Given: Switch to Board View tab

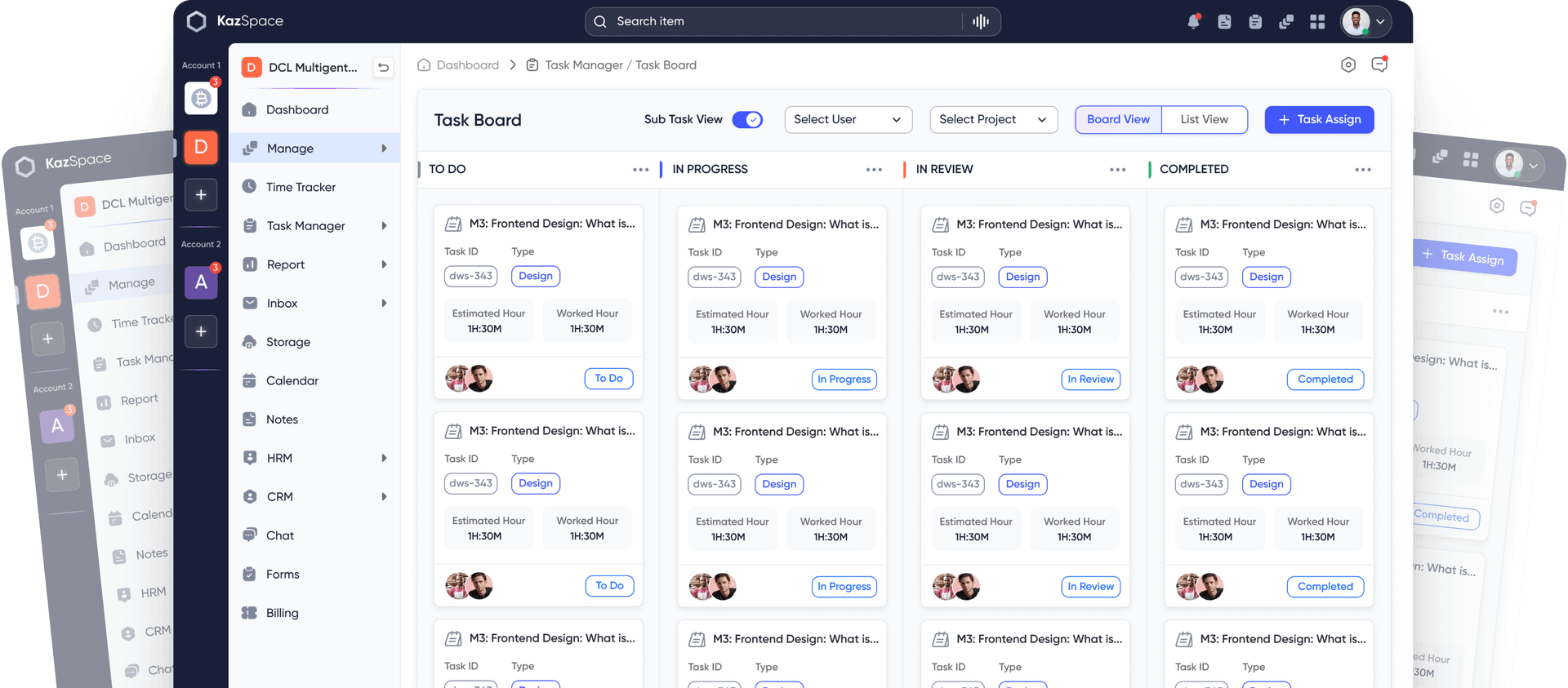Looking at the screenshot, I should point(1118,119).
